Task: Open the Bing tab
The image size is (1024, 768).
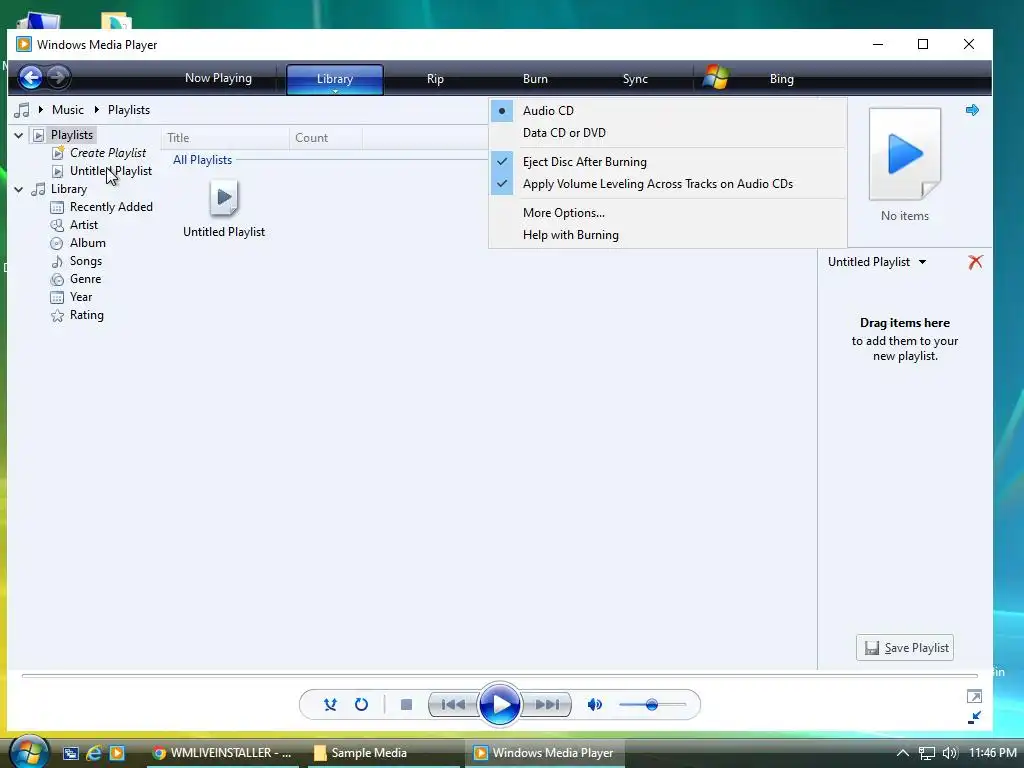Action: click(x=781, y=79)
